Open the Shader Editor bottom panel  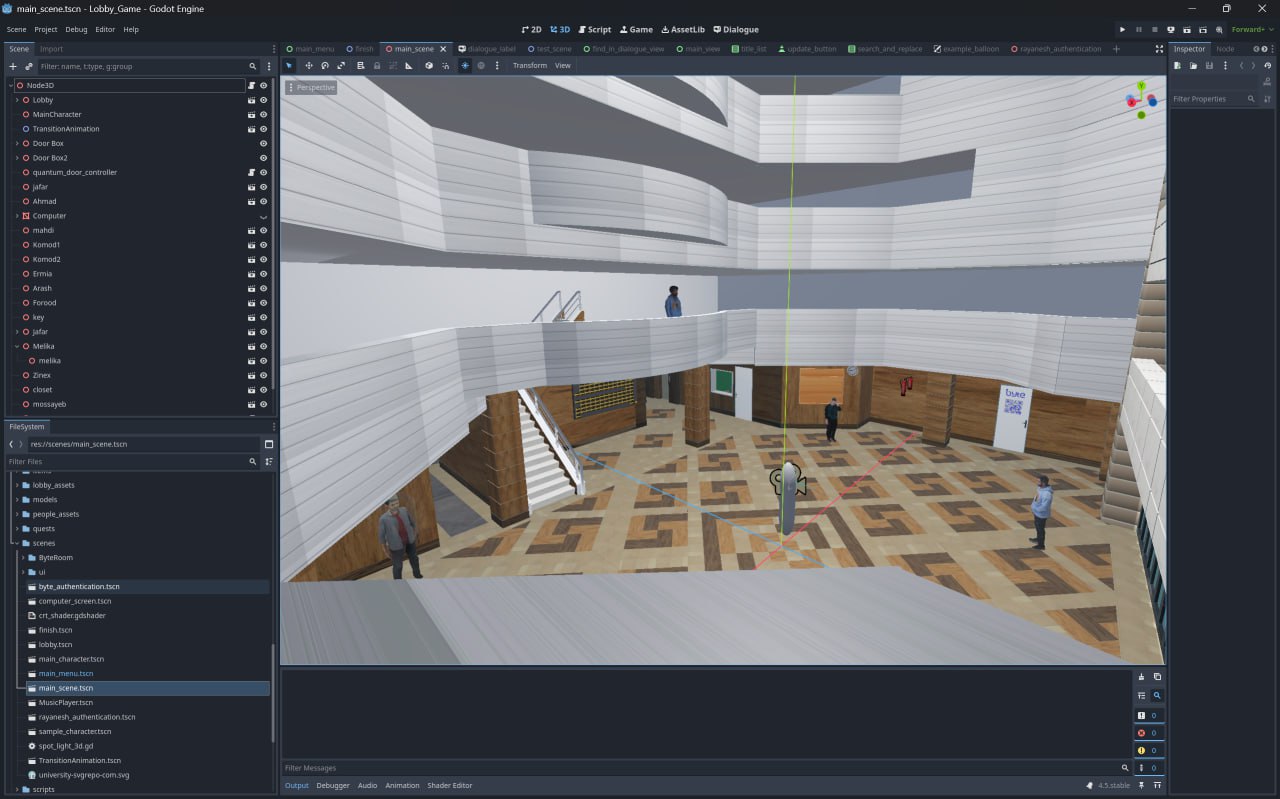click(x=449, y=785)
